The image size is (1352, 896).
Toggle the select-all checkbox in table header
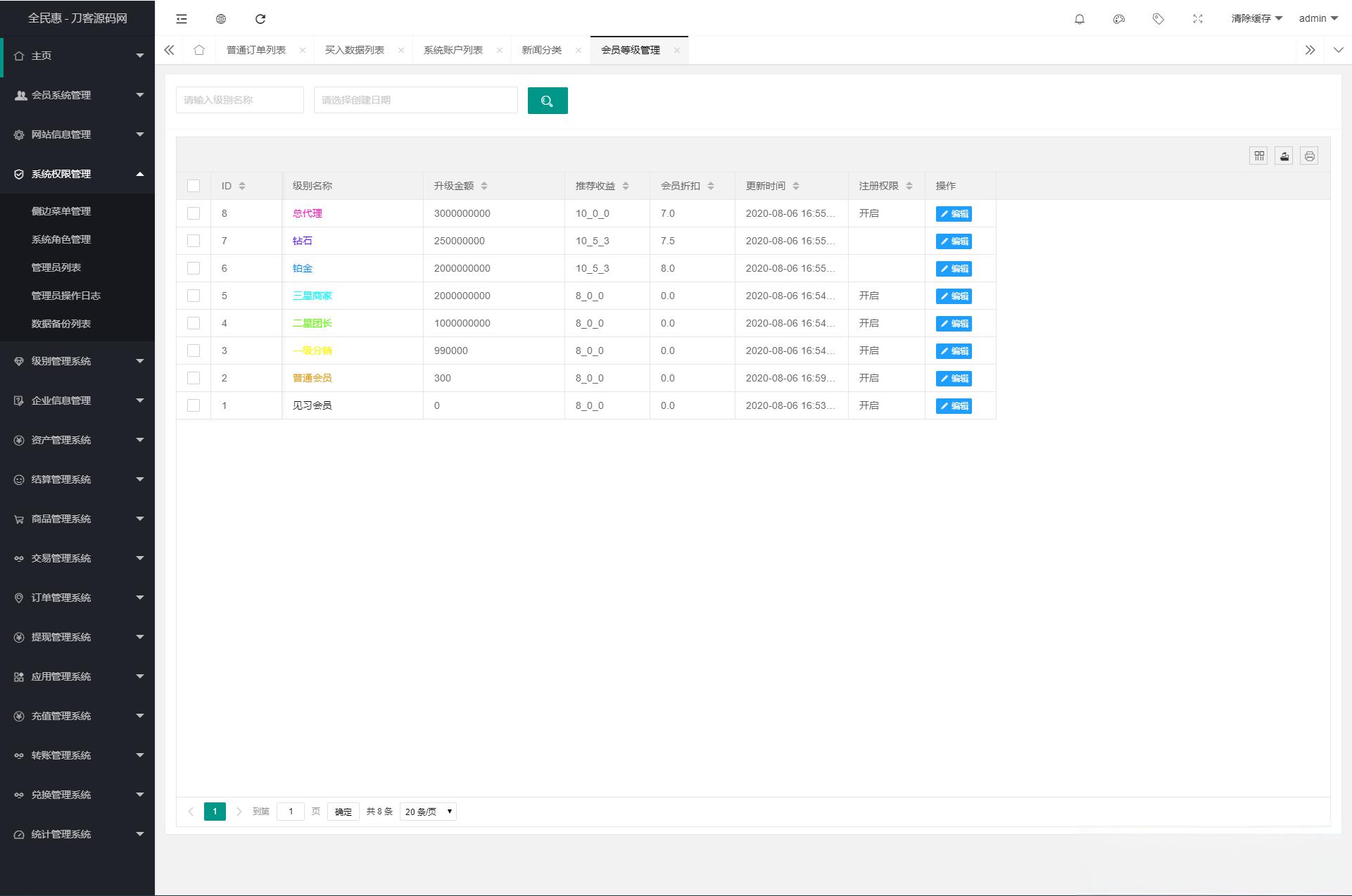[x=194, y=186]
